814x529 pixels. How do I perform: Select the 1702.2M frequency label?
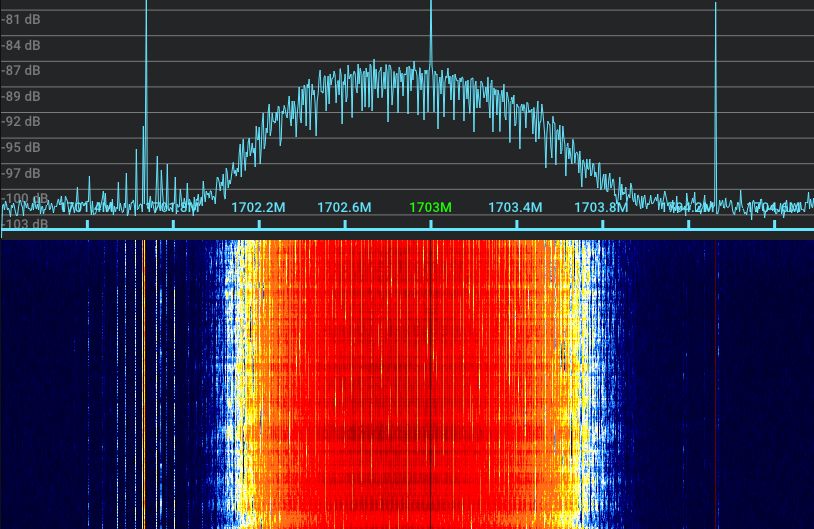click(258, 207)
